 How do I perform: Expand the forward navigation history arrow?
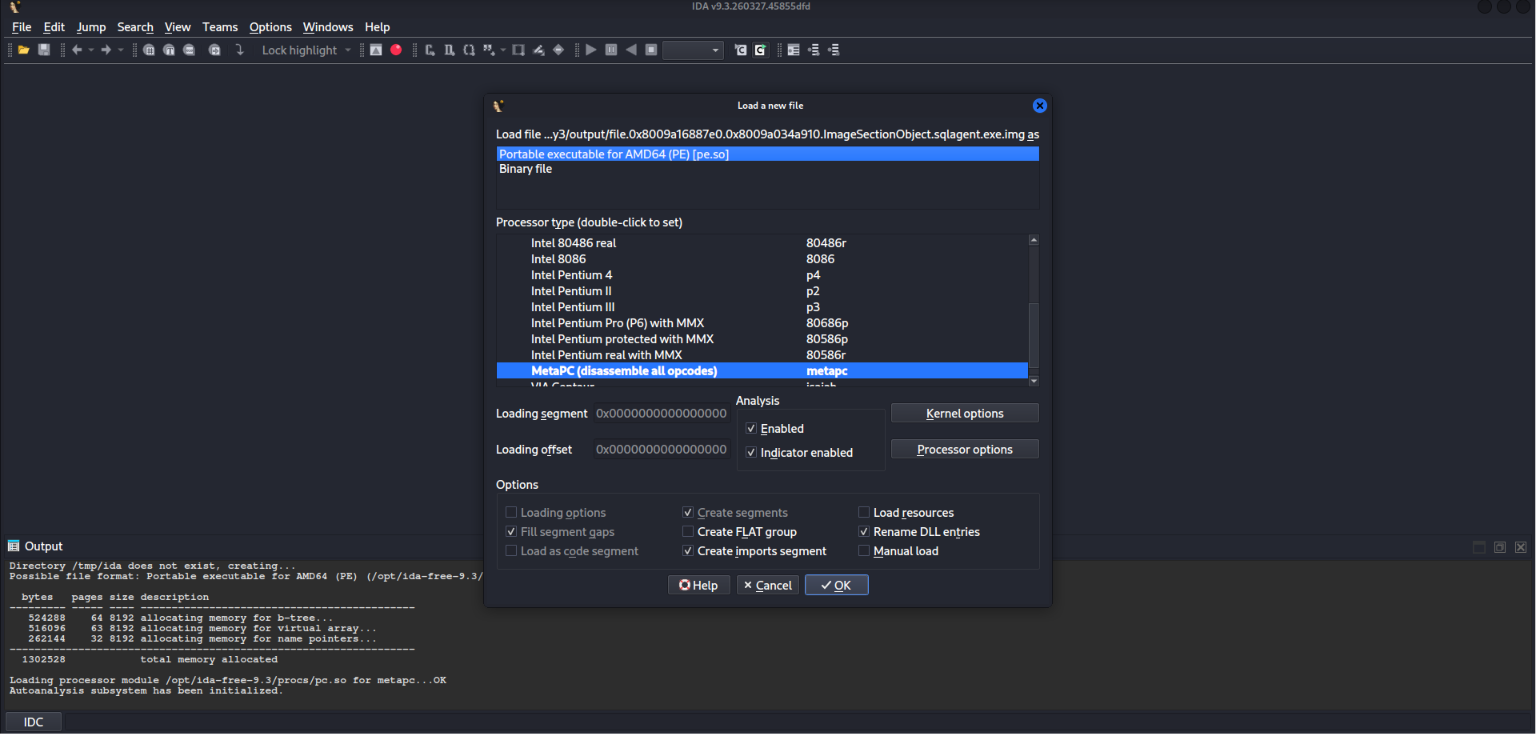click(x=121, y=50)
